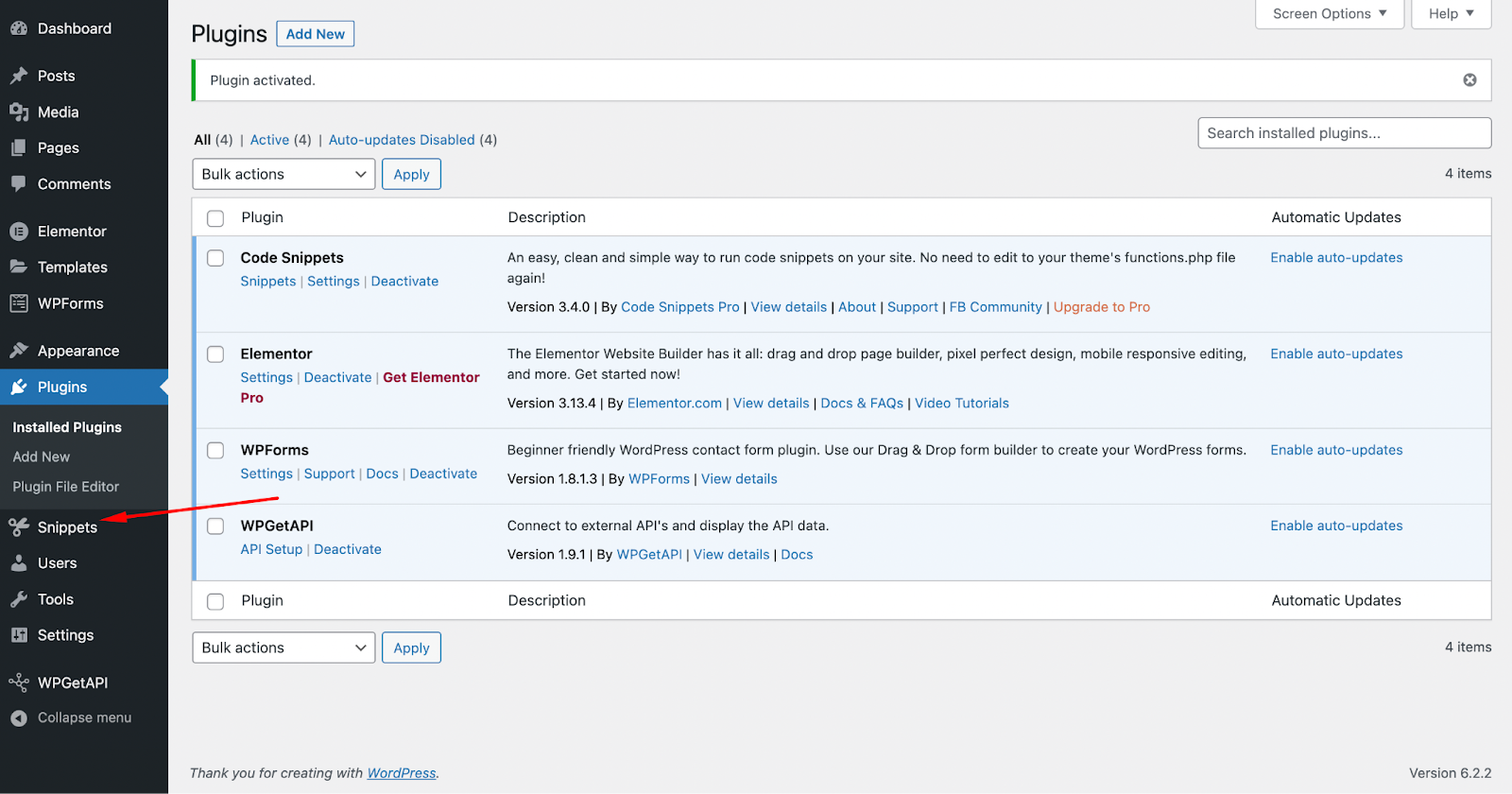Image resolution: width=1512 pixels, height=794 pixels.
Task: Click the Appearance paintbrush icon
Action: [19, 350]
